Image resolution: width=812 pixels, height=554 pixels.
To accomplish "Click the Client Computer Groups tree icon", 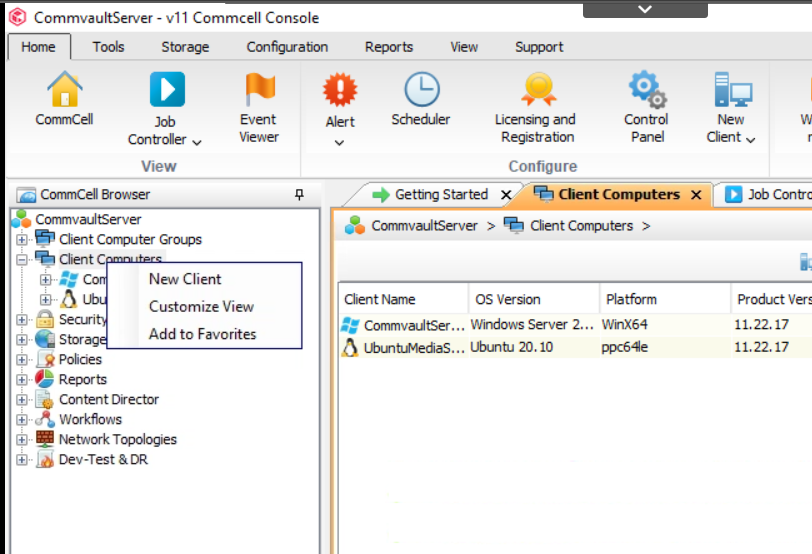I will pyautogui.click(x=45, y=238).
